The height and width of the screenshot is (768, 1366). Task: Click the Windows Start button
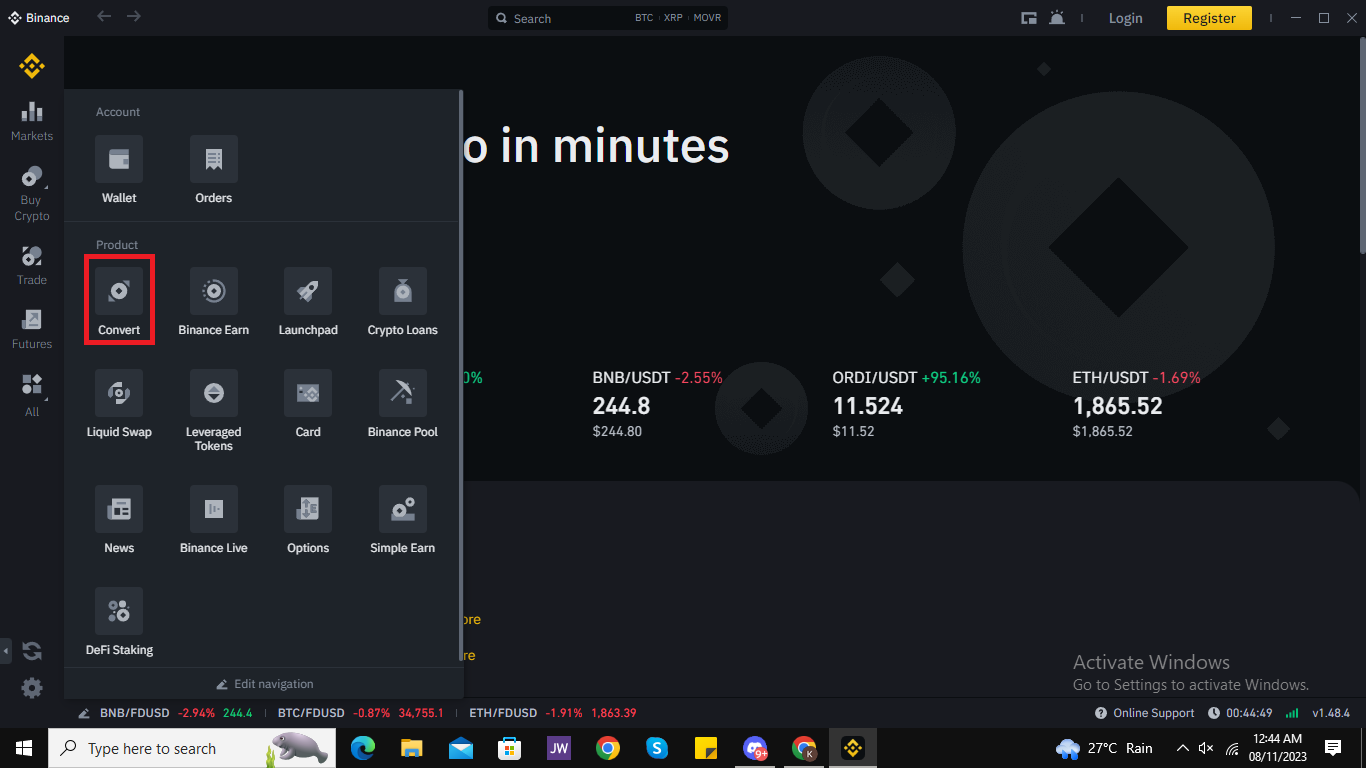[x=23, y=748]
